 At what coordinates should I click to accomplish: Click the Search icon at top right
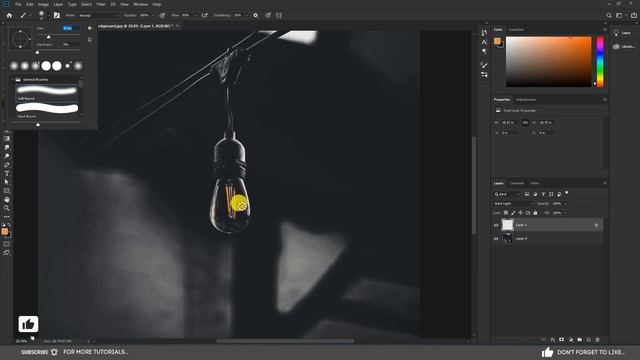[609, 16]
